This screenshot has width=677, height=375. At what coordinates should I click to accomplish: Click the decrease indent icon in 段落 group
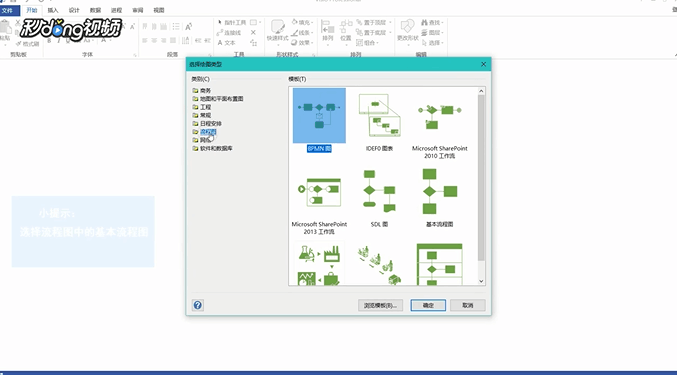click(198, 41)
